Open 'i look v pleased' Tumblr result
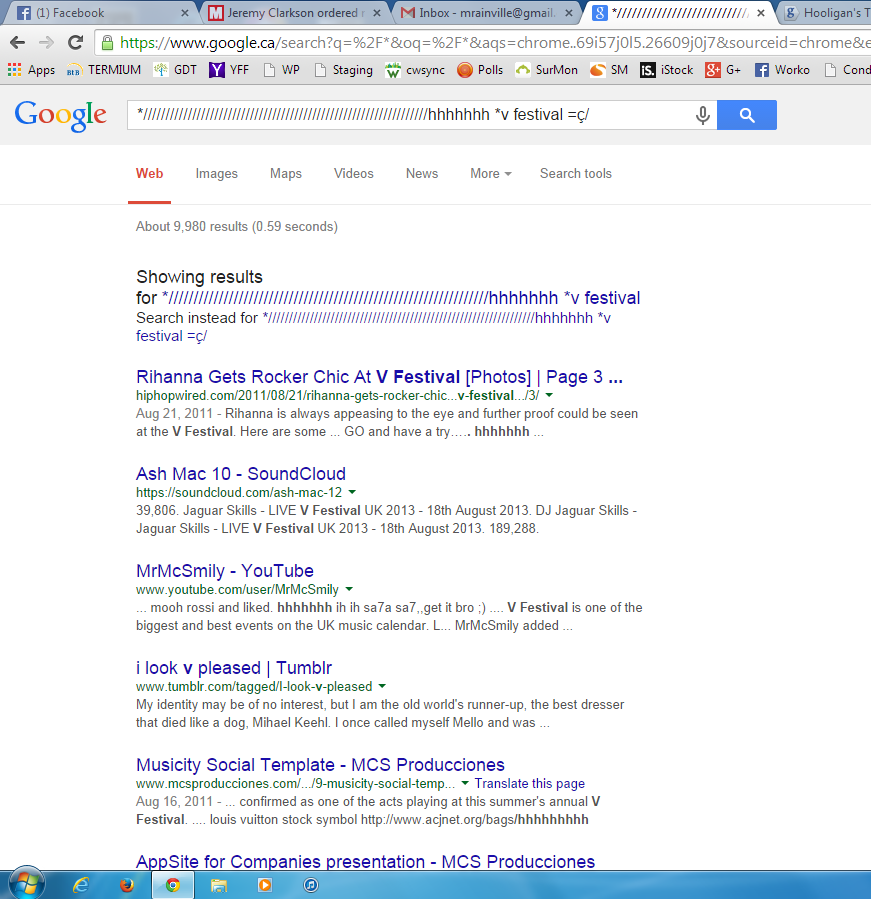Image resolution: width=871 pixels, height=899 pixels. click(234, 667)
